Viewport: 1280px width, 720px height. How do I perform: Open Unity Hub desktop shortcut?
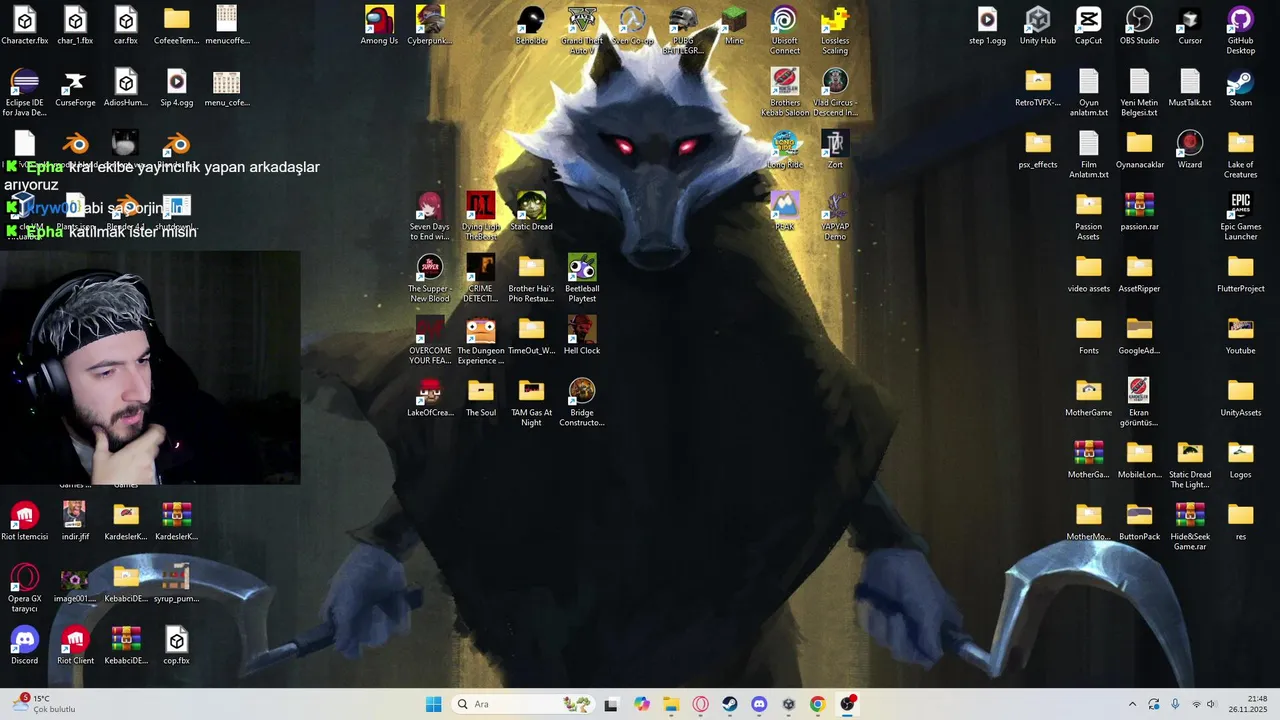(x=1037, y=26)
